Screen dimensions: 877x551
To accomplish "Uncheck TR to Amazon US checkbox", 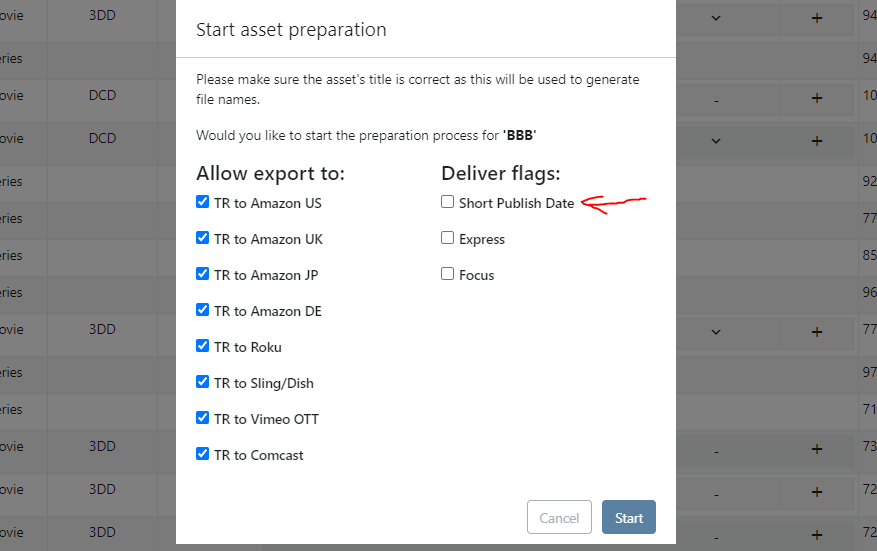I will coord(203,202).
